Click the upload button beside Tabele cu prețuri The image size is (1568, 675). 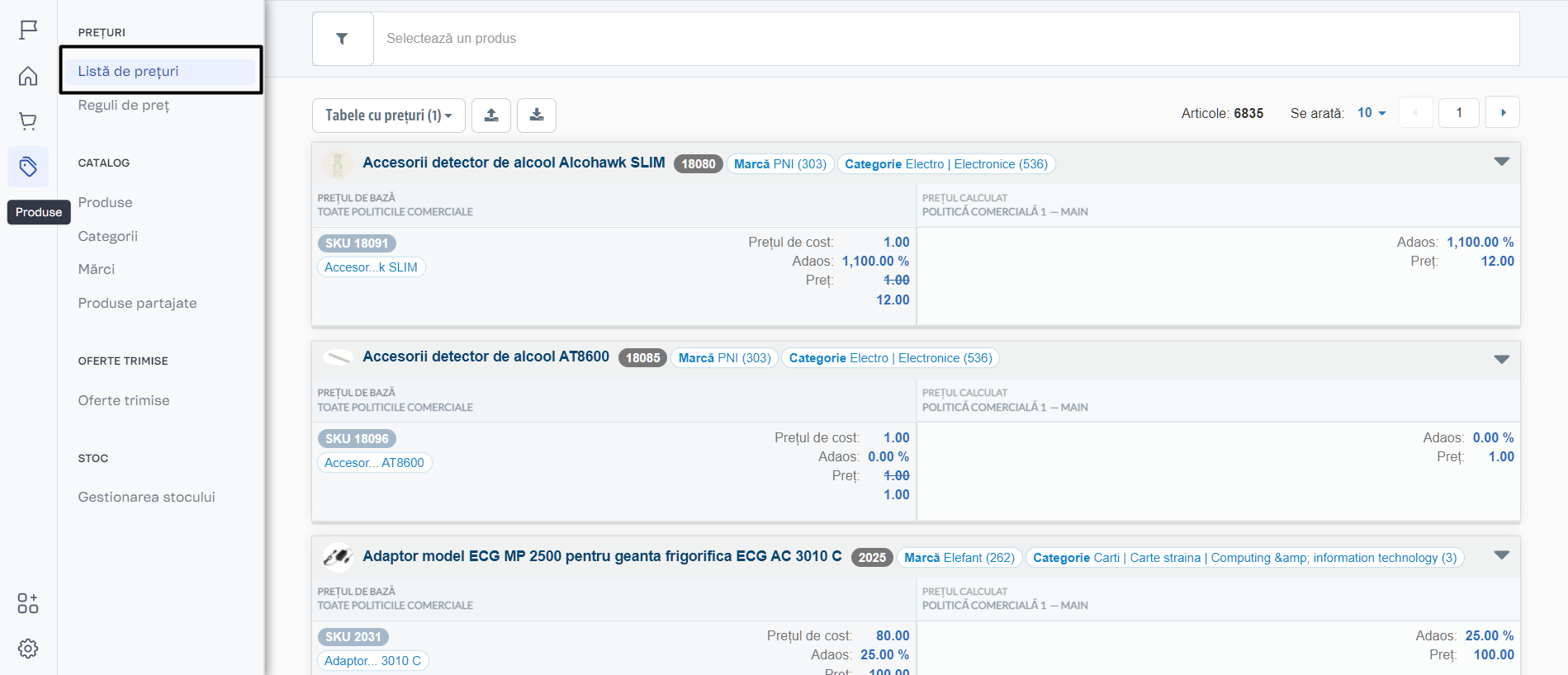click(491, 116)
